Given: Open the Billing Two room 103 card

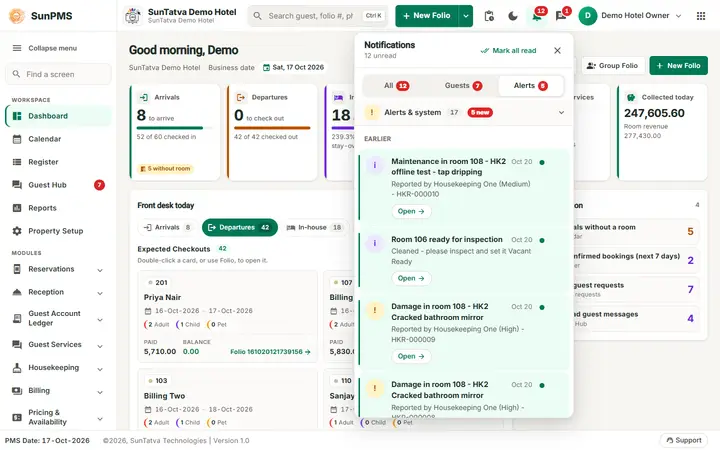Looking at the screenshot, I should pyautogui.click(x=228, y=400).
